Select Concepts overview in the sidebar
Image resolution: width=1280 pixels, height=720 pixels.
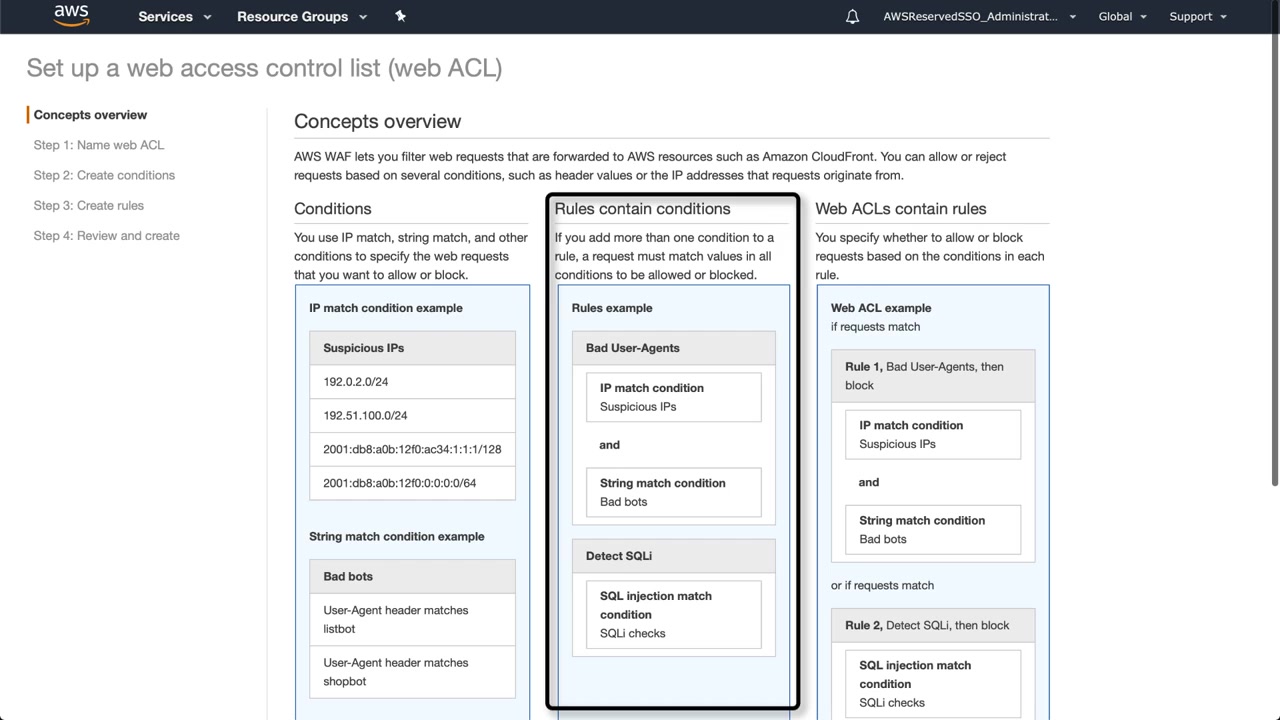(x=90, y=115)
